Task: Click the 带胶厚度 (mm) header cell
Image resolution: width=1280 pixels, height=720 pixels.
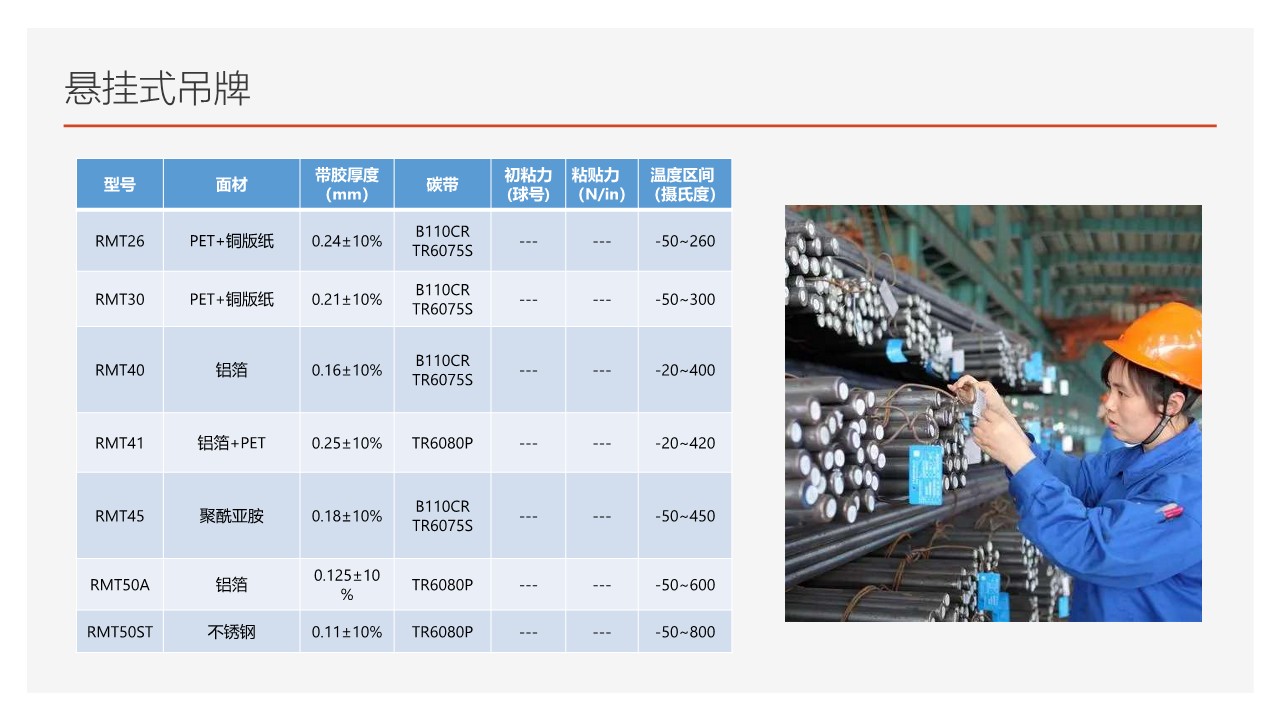Action: tap(347, 184)
